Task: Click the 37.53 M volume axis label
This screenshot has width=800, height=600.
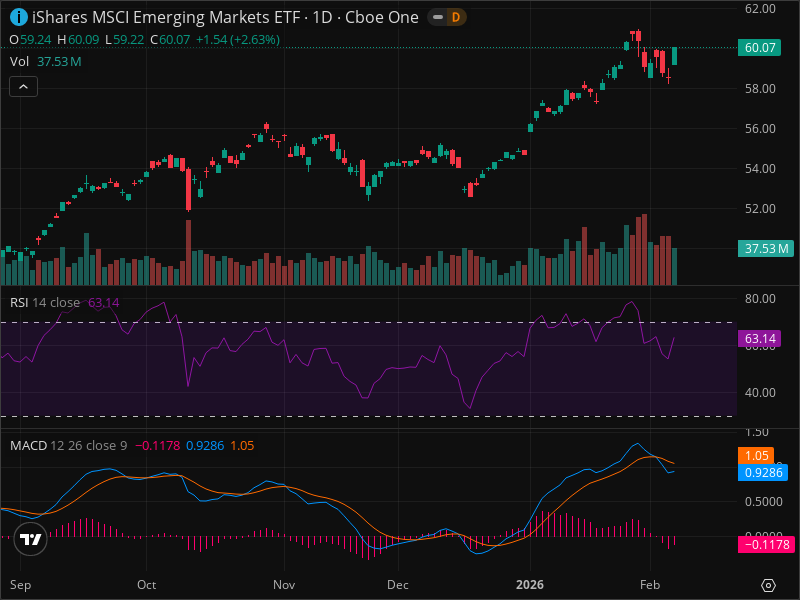Action: tap(765, 248)
